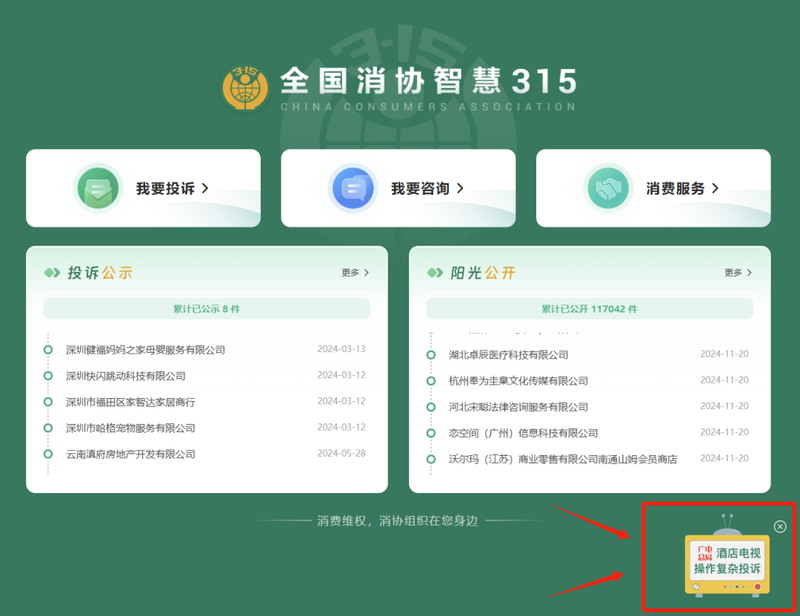The width and height of the screenshot is (800, 616).
Task: Go to the 消费服务 section
Action: point(682,188)
